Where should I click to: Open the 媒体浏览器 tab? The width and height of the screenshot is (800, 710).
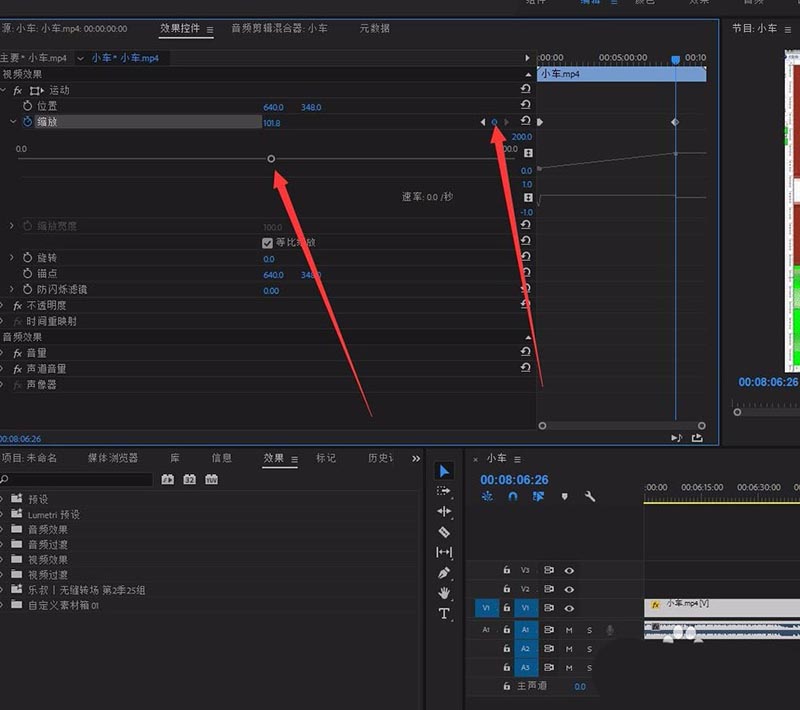[113, 458]
